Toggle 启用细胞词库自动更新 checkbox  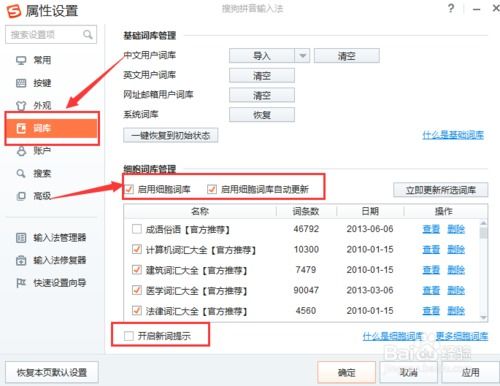pos(212,189)
